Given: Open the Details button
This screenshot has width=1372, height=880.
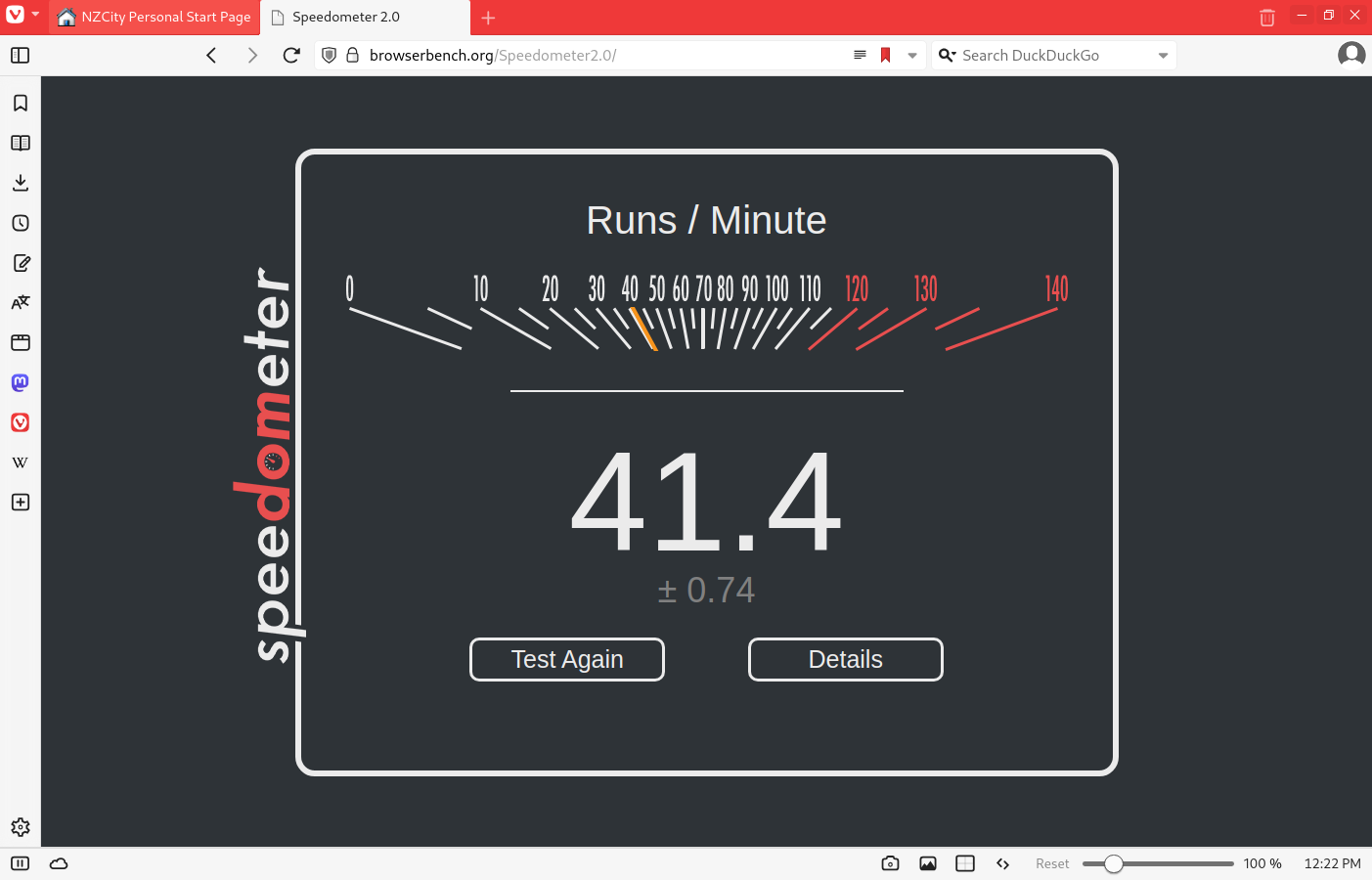Looking at the screenshot, I should 846,659.
